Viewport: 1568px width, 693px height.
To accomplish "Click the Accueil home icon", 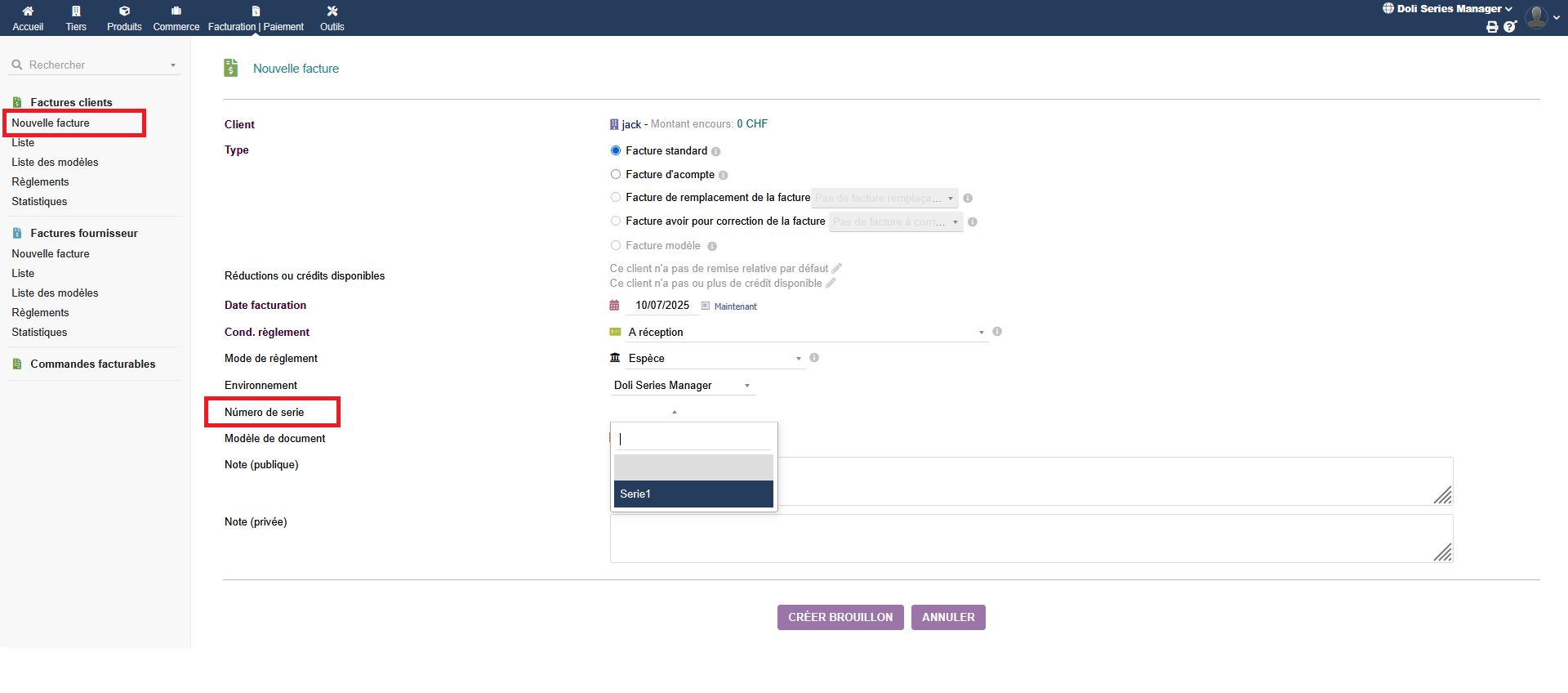I will click(x=28, y=11).
